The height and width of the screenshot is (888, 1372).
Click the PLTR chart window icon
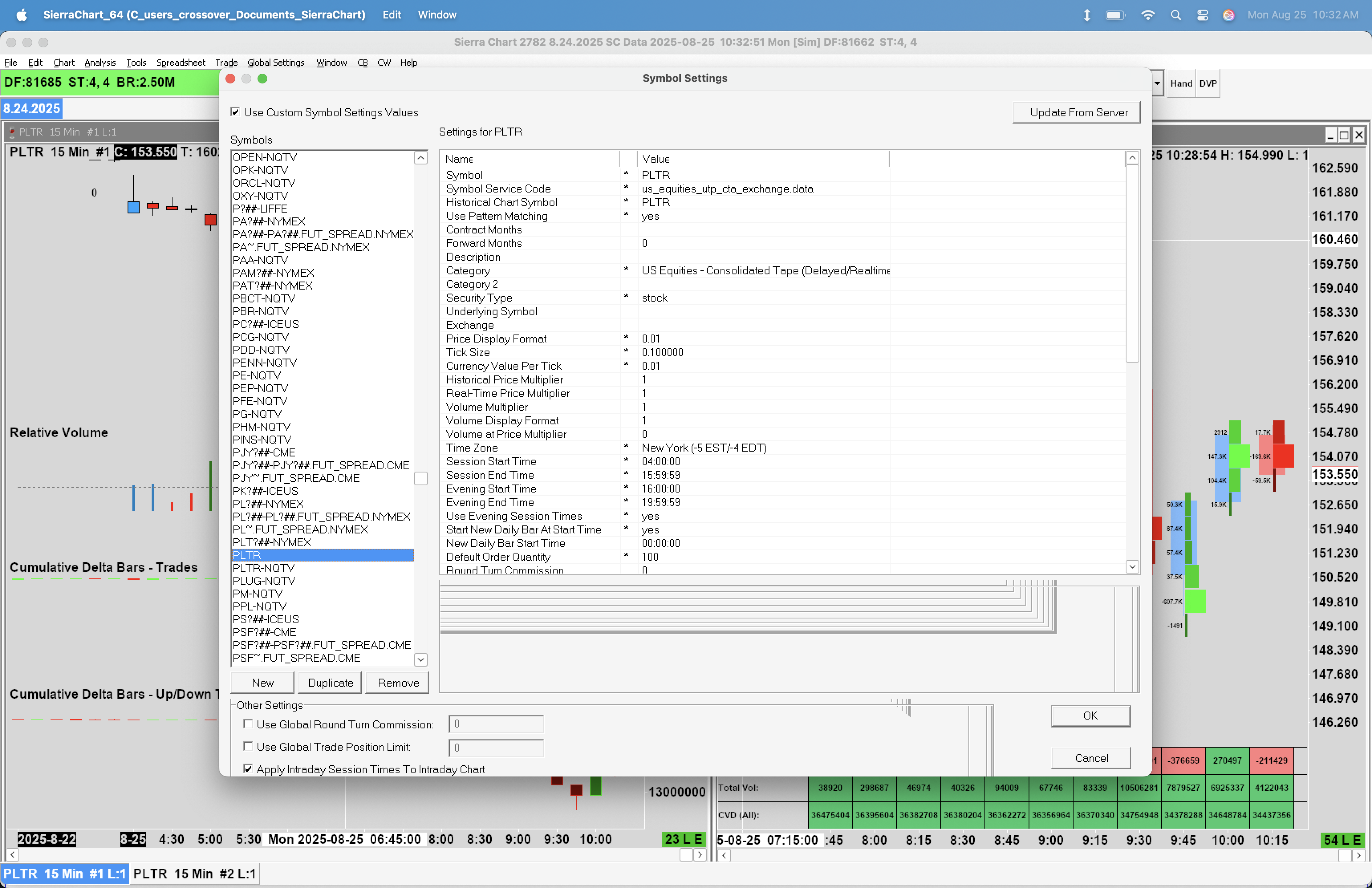tap(12, 132)
